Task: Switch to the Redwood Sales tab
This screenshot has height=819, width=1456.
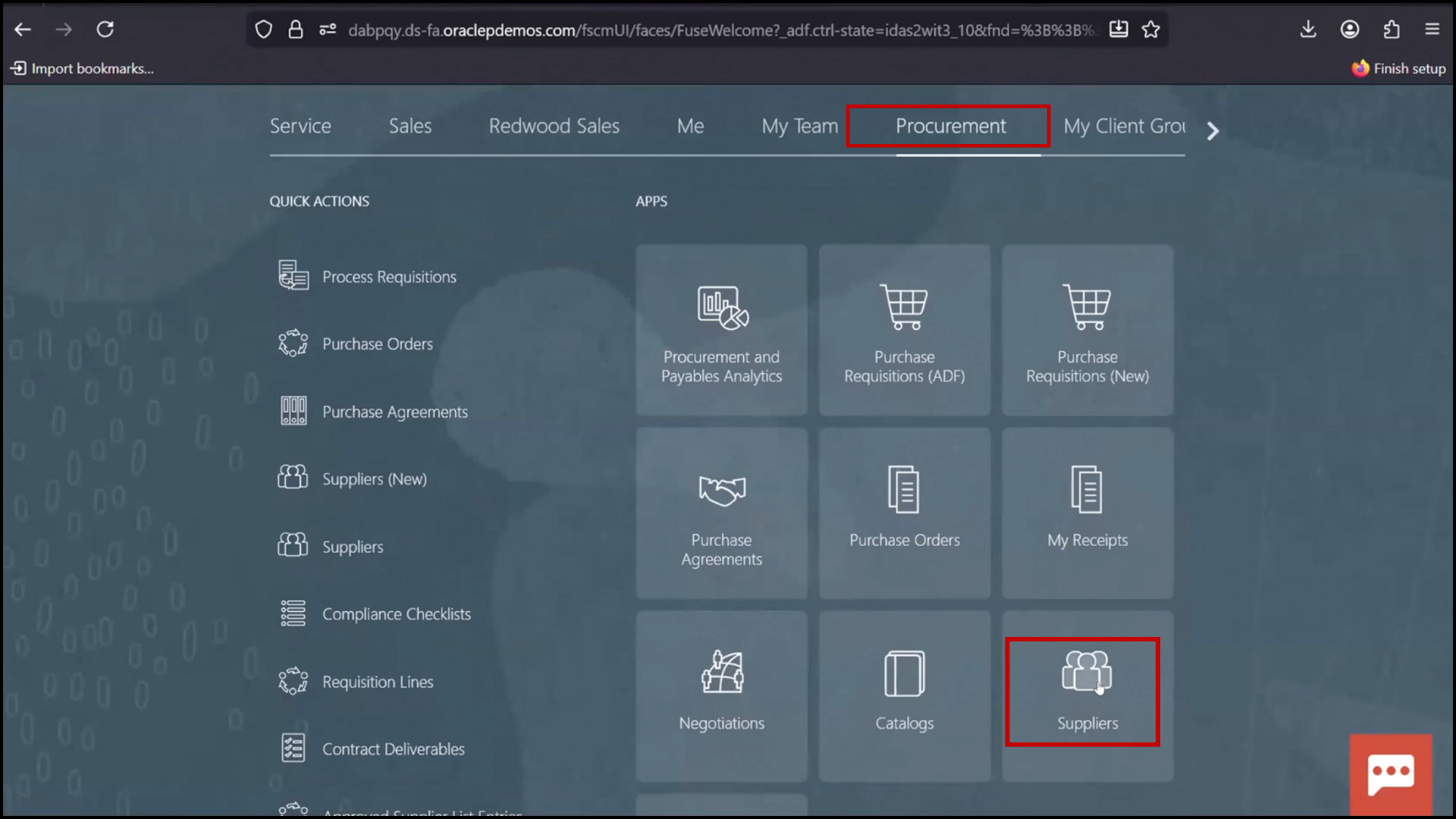Action: coord(554,126)
